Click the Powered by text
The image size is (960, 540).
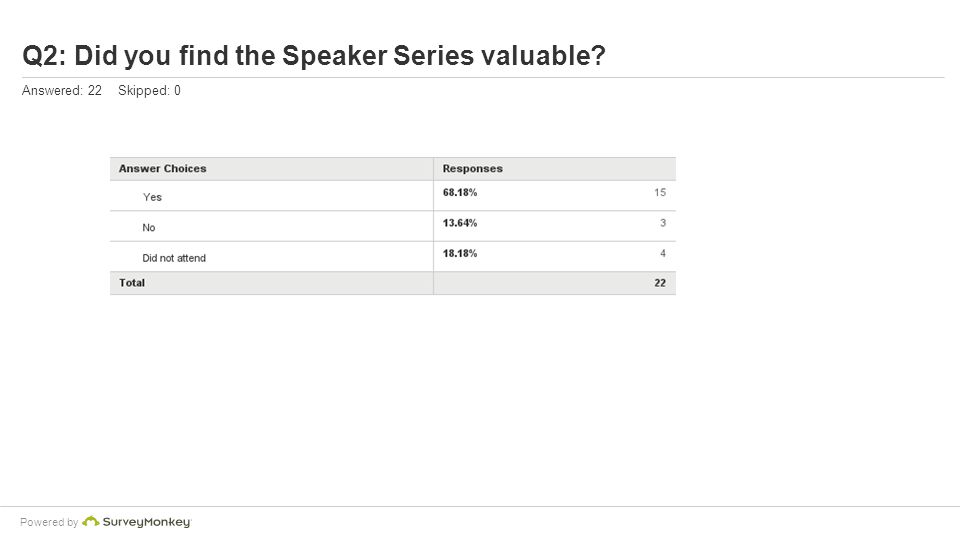(49, 522)
